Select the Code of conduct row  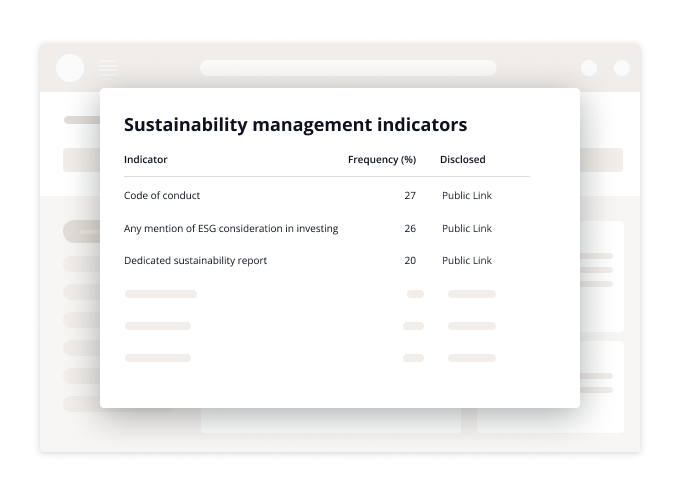coord(327,196)
